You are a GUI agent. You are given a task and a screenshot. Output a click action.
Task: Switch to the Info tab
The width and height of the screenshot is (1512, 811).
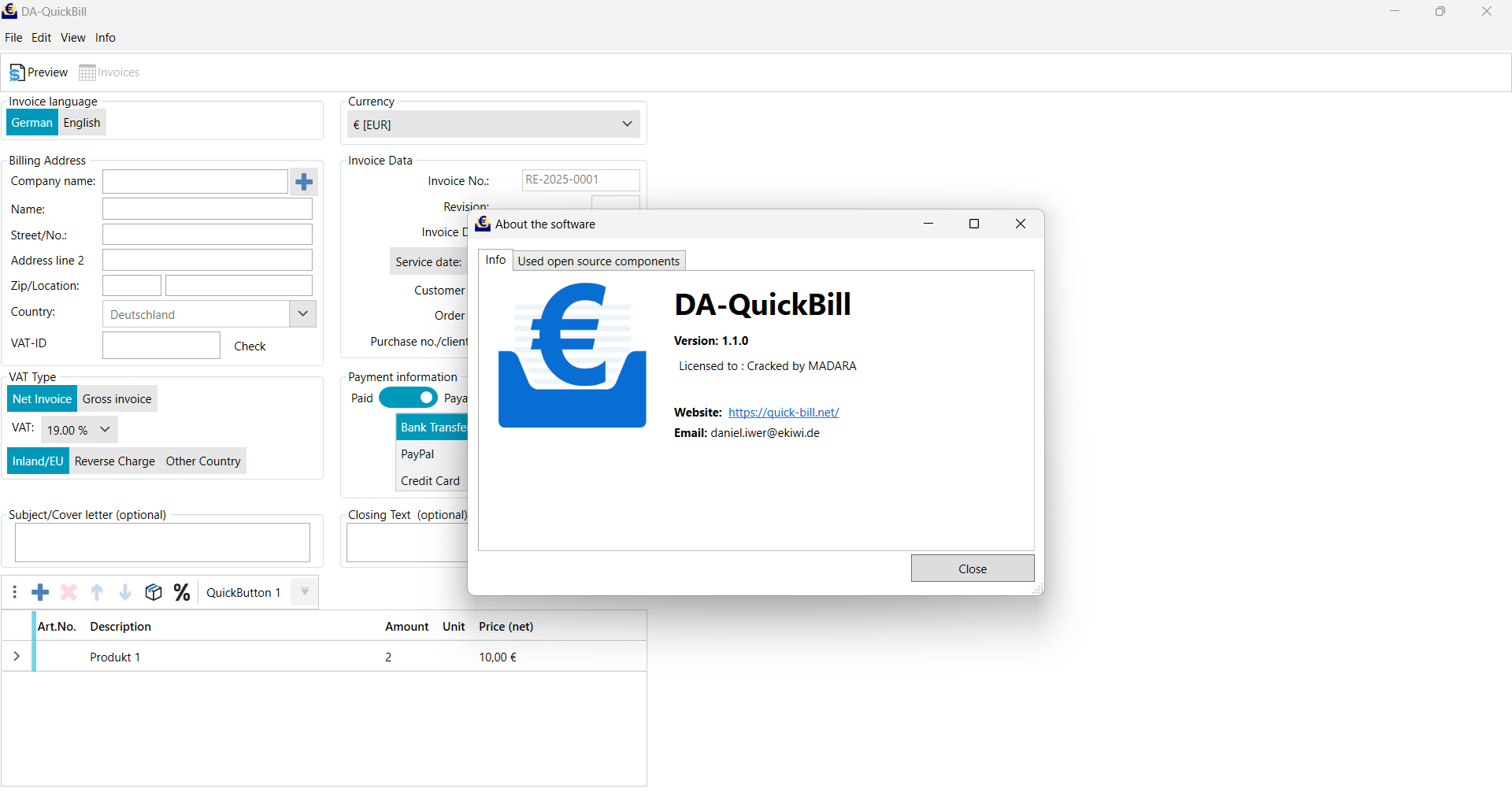tap(495, 260)
